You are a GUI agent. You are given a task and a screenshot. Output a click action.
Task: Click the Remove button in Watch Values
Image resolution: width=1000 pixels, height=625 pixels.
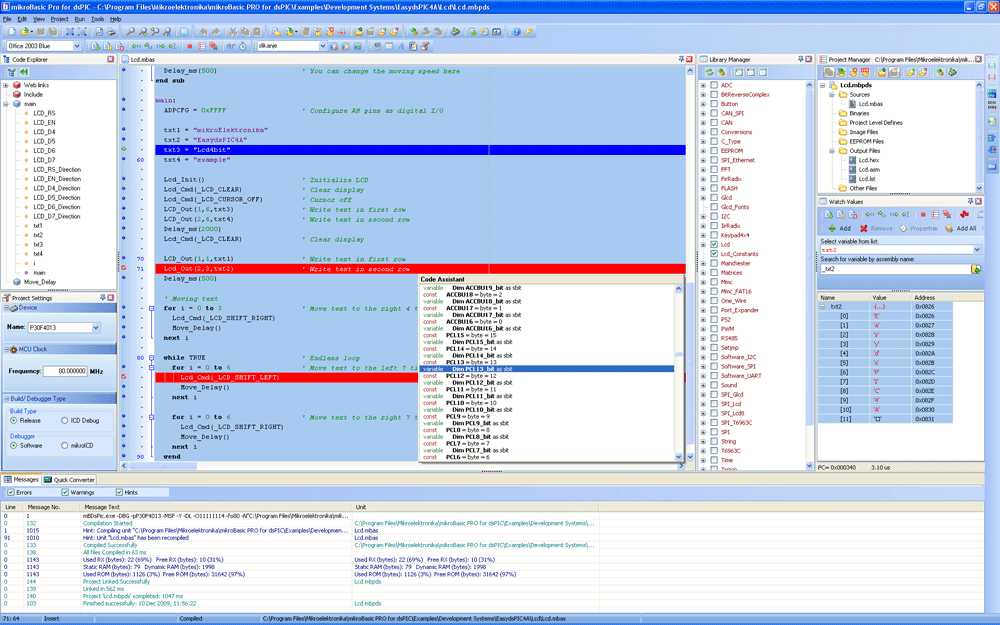pyautogui.click(x=876, y=228)
